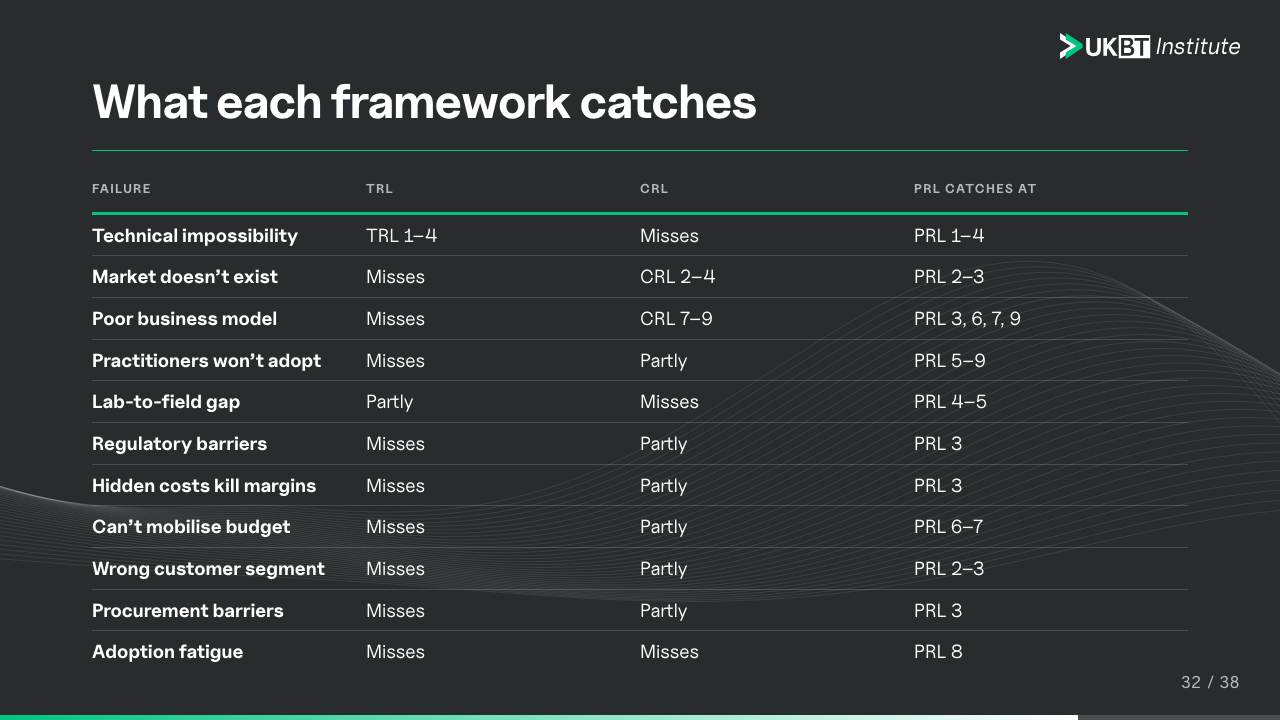1280x720 pixels.
Task: Click 'Partly' in the Lab-to-field gap row
Action: click(x=389, y=402)
